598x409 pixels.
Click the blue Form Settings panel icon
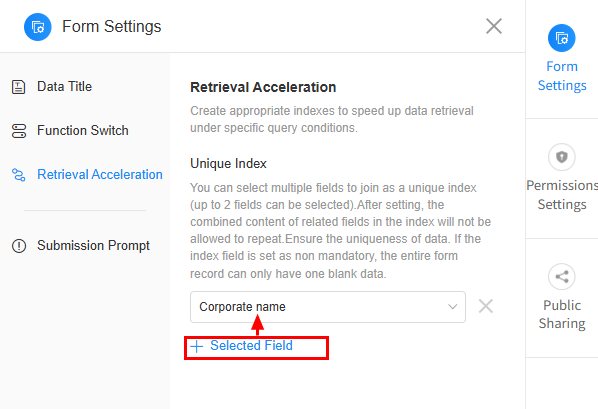click(561, 38)
